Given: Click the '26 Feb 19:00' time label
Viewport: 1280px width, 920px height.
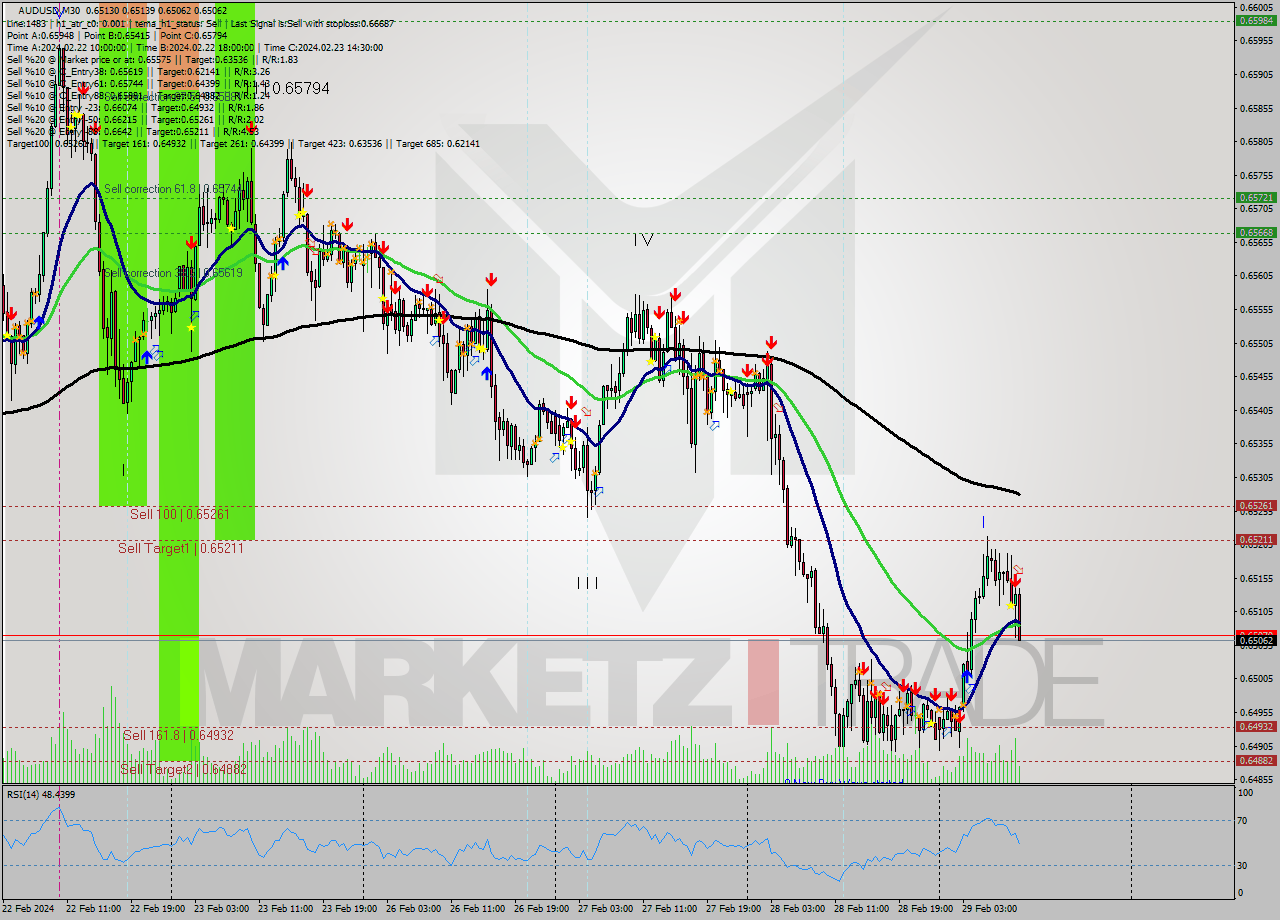Looking at the screenshot, I should point(542,909).
